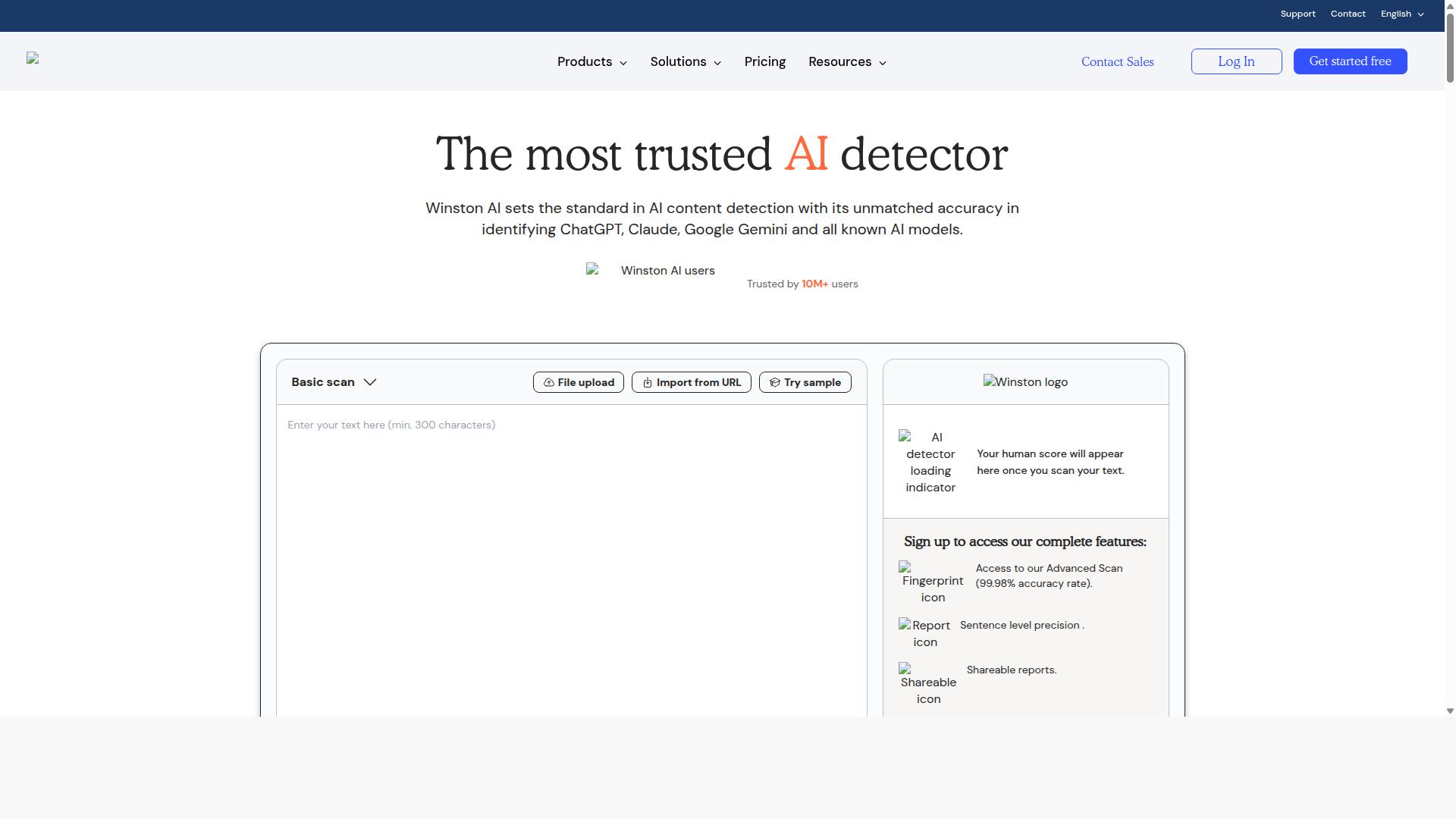
Task: Click the Get started free button
Action: (1350, 61)
